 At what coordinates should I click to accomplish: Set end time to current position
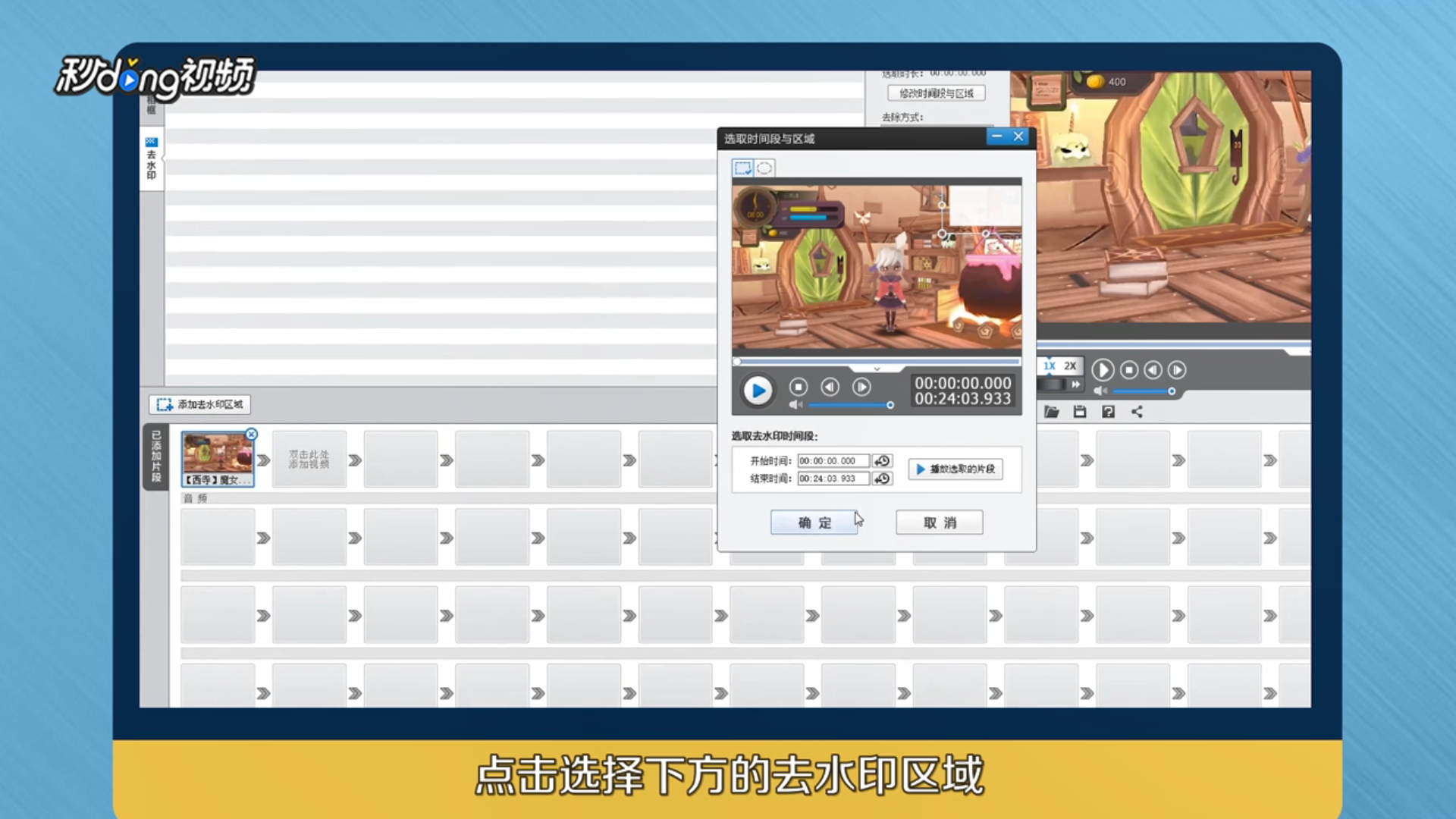(x=882, y=479)
